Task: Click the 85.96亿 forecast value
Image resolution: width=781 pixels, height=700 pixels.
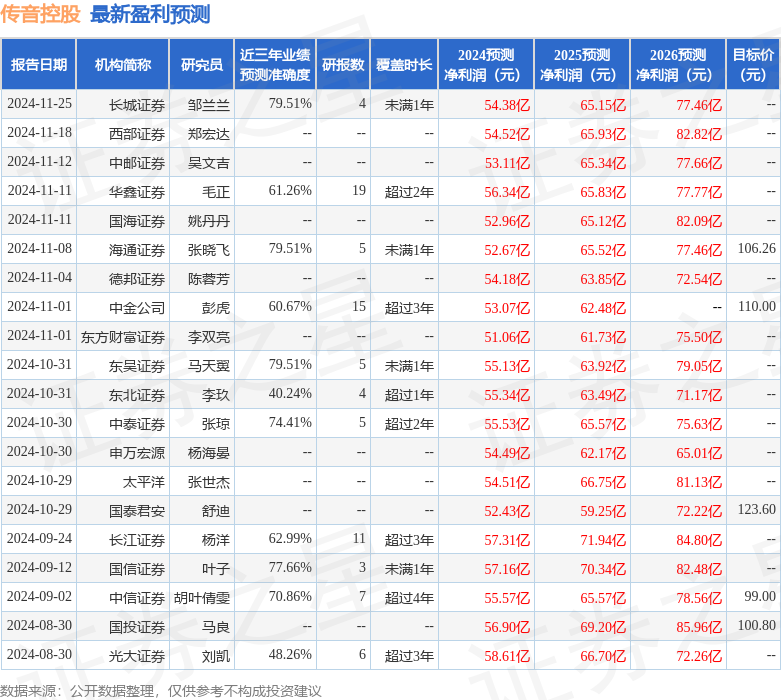Action: coord(699,627)
